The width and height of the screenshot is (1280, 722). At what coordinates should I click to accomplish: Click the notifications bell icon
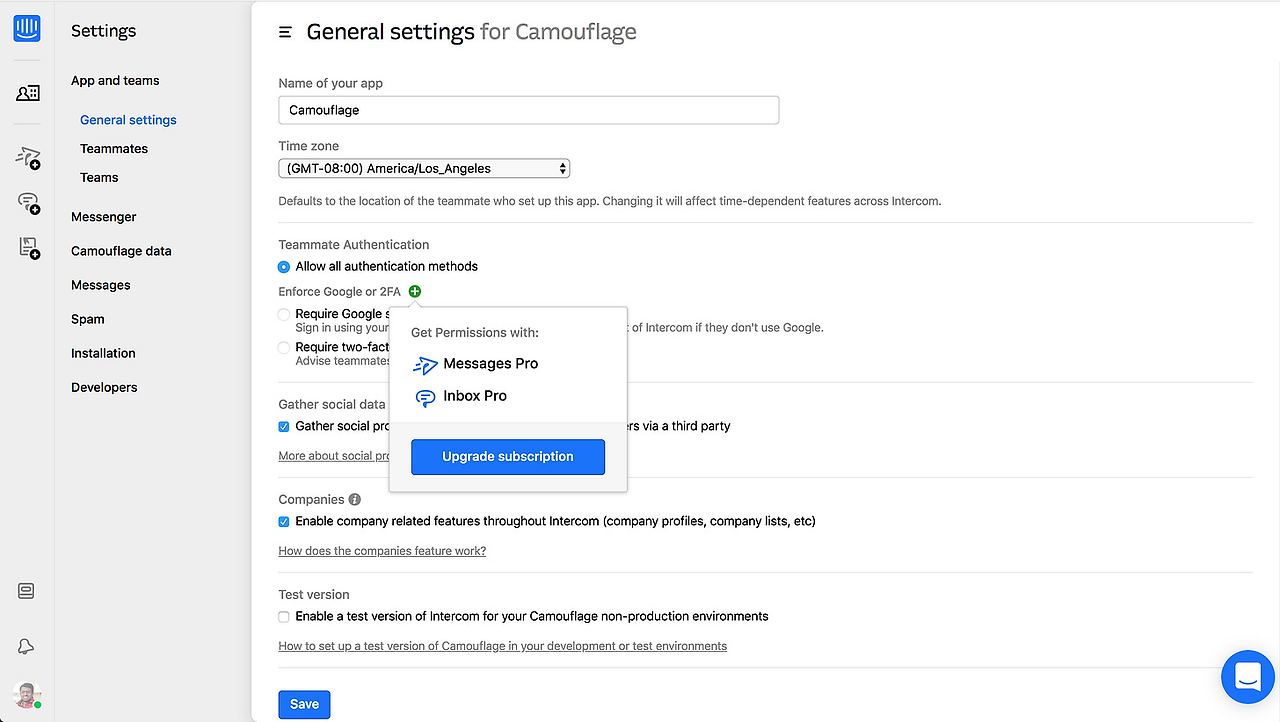pos(27,647)
